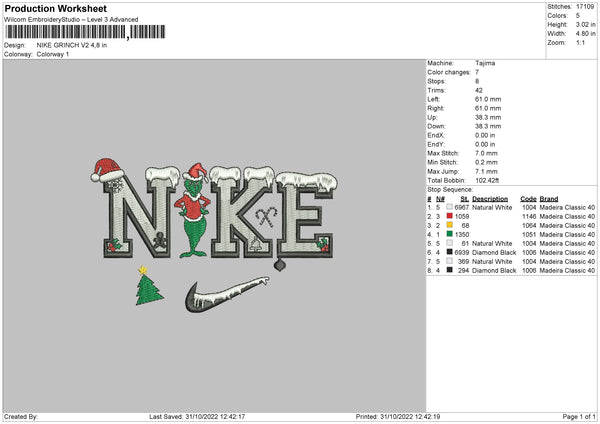Click the Stops value 8
This screenshot has height=424, width=600.
click(x=477, y=81)
